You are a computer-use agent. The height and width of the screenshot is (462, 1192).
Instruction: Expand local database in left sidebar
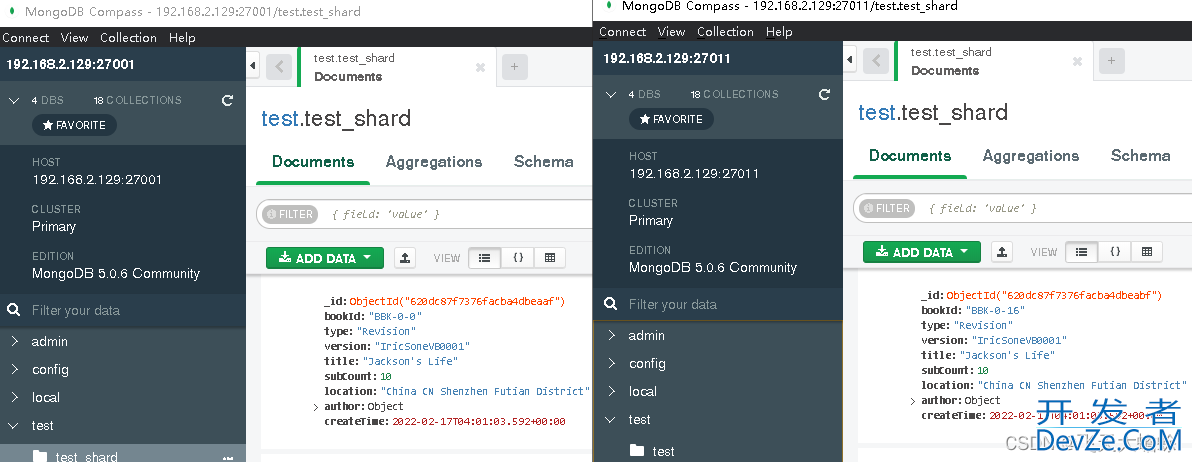point(14,398)
